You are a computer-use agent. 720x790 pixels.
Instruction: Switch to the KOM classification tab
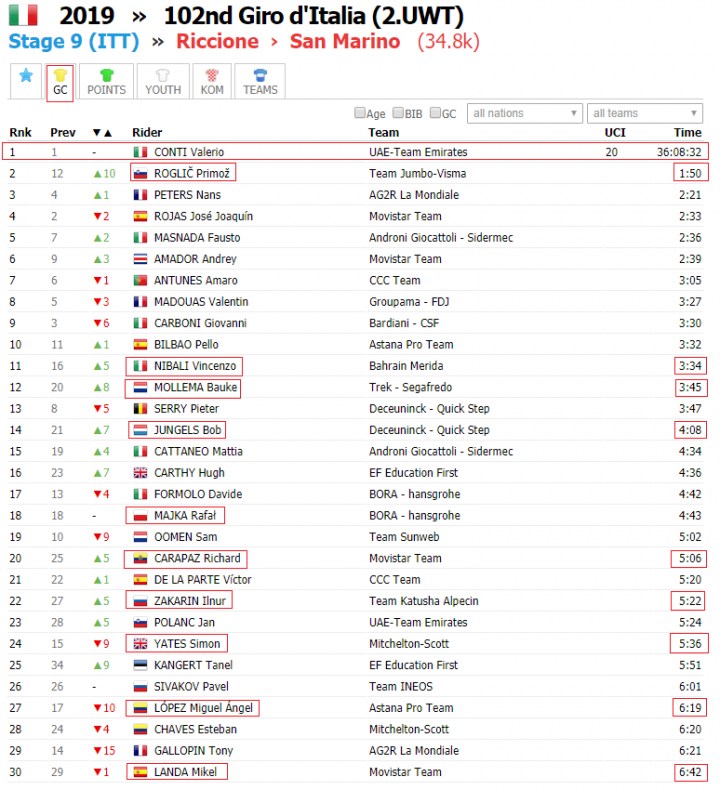click(212, 82)
